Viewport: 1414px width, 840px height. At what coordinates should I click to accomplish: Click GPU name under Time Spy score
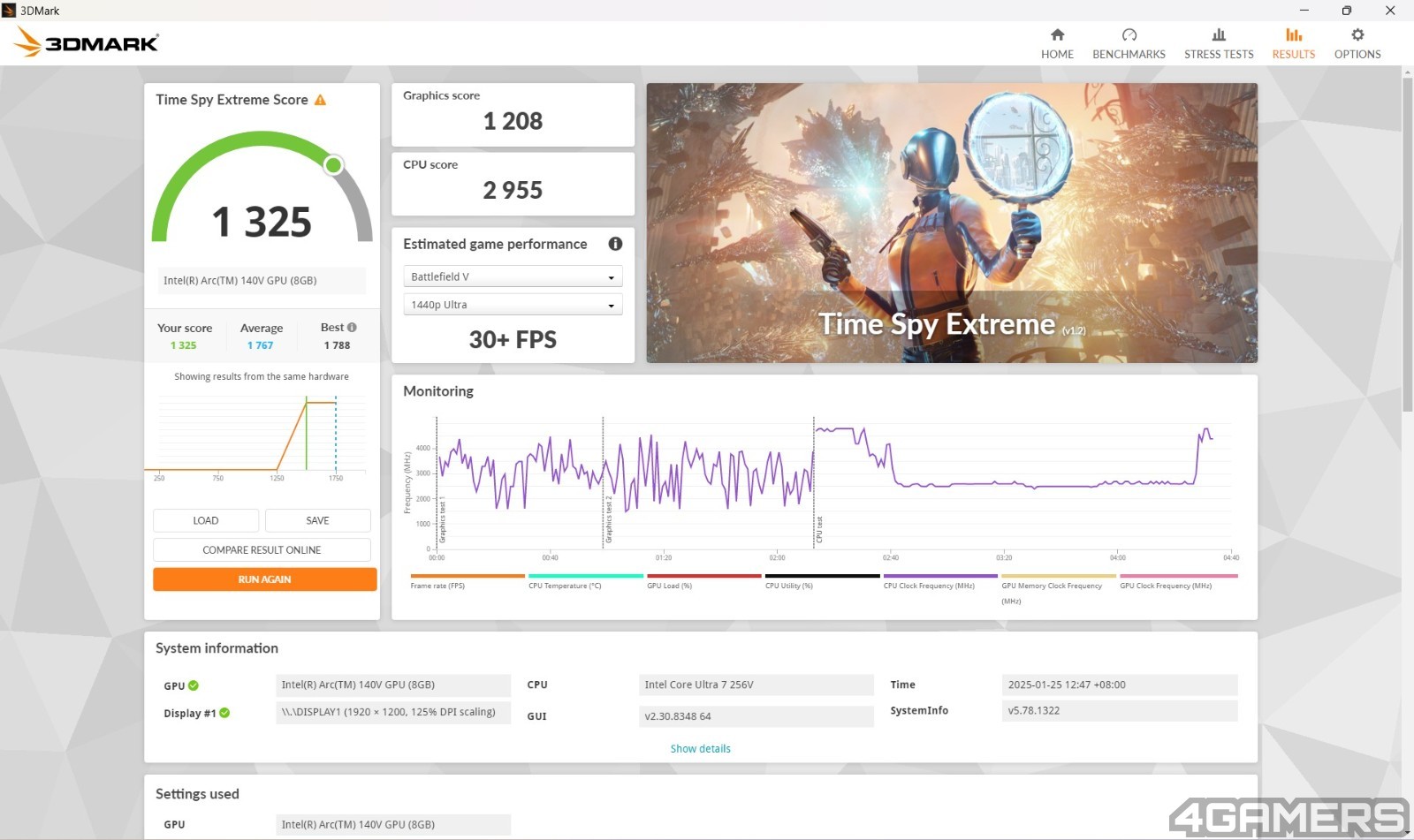262,280
